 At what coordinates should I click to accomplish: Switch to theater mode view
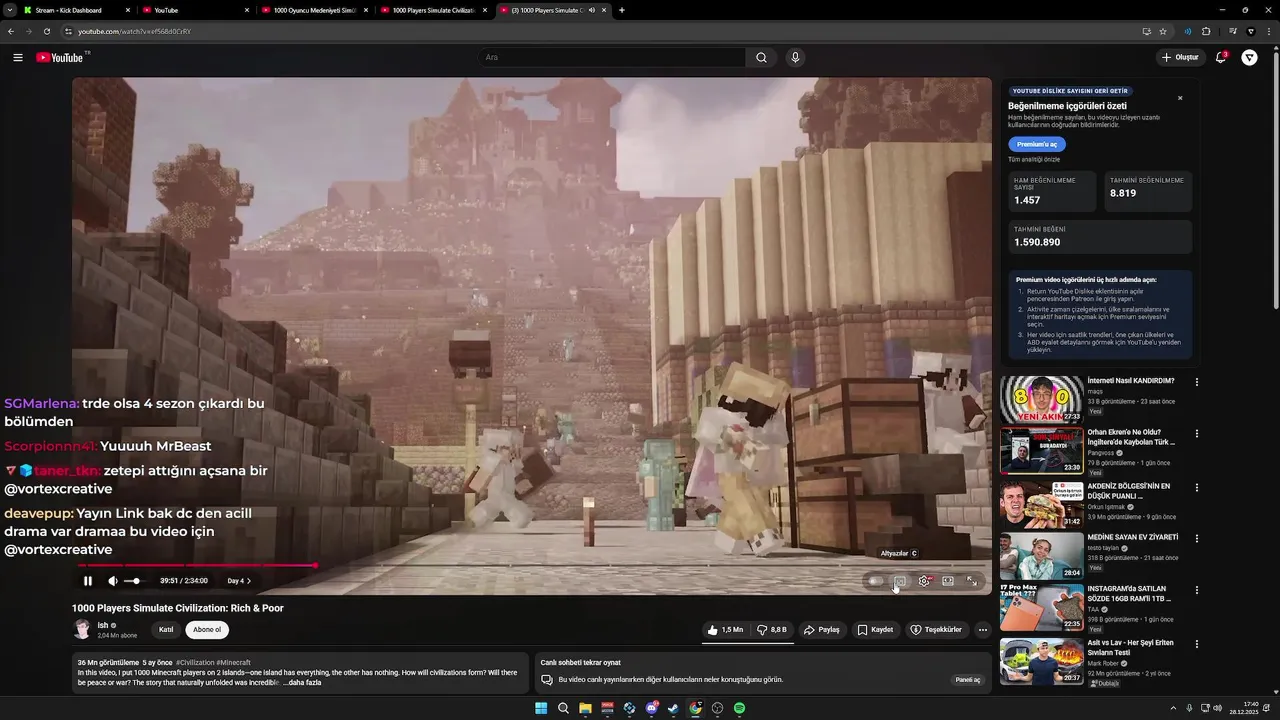click(948, 581)
